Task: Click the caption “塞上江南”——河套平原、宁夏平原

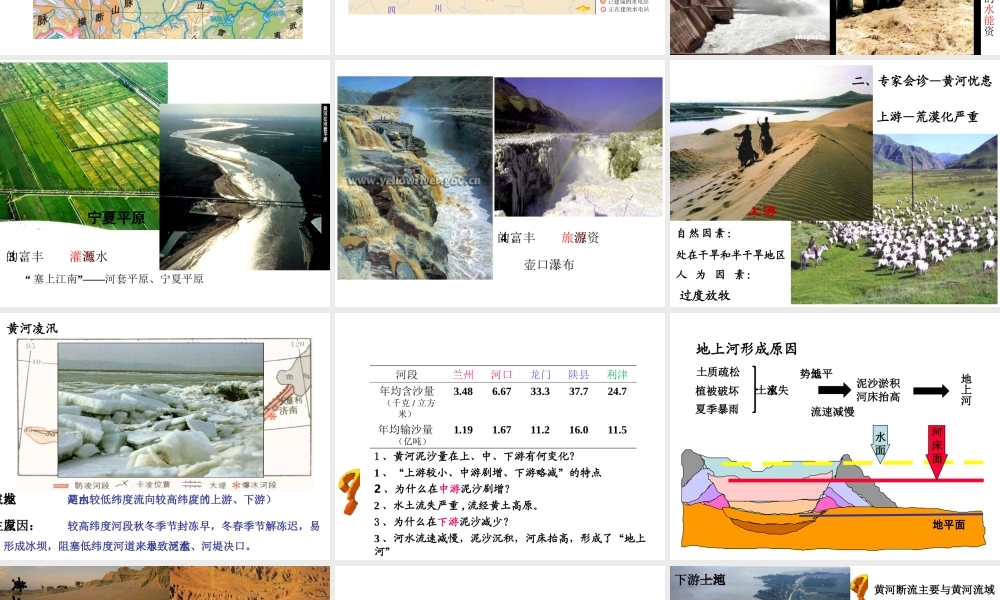Action: (x=114, y=279)
